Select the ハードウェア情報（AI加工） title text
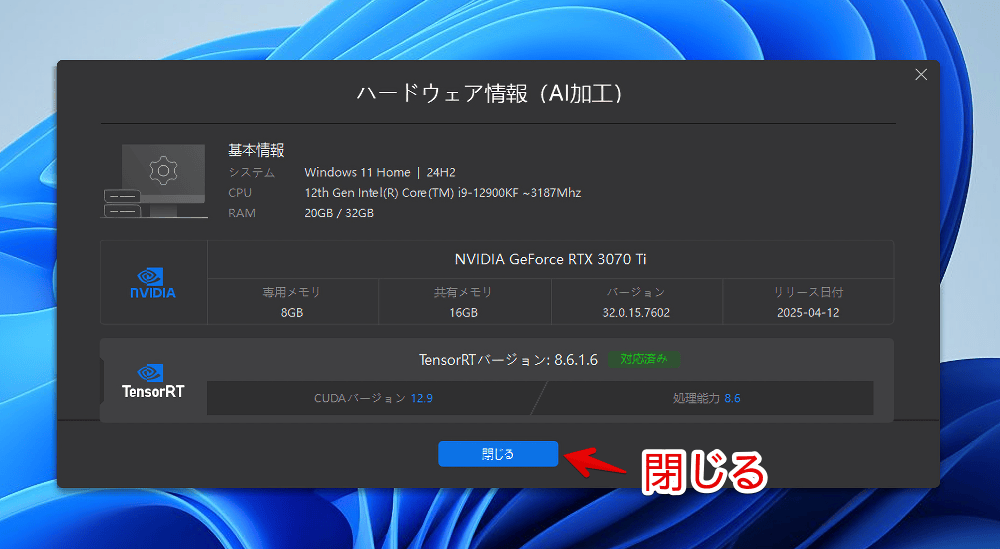Screen dimensions: 1000x549 [490, 94]
